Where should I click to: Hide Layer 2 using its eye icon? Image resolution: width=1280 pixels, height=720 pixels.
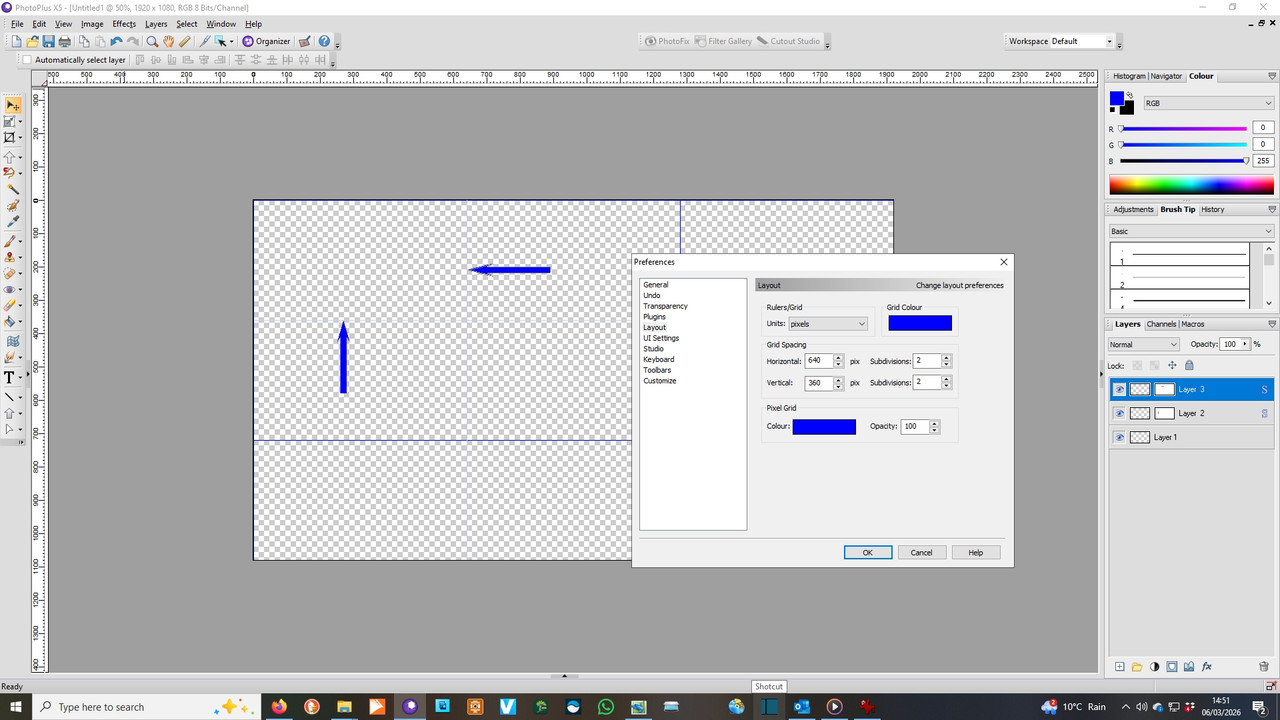(1119, 414)
